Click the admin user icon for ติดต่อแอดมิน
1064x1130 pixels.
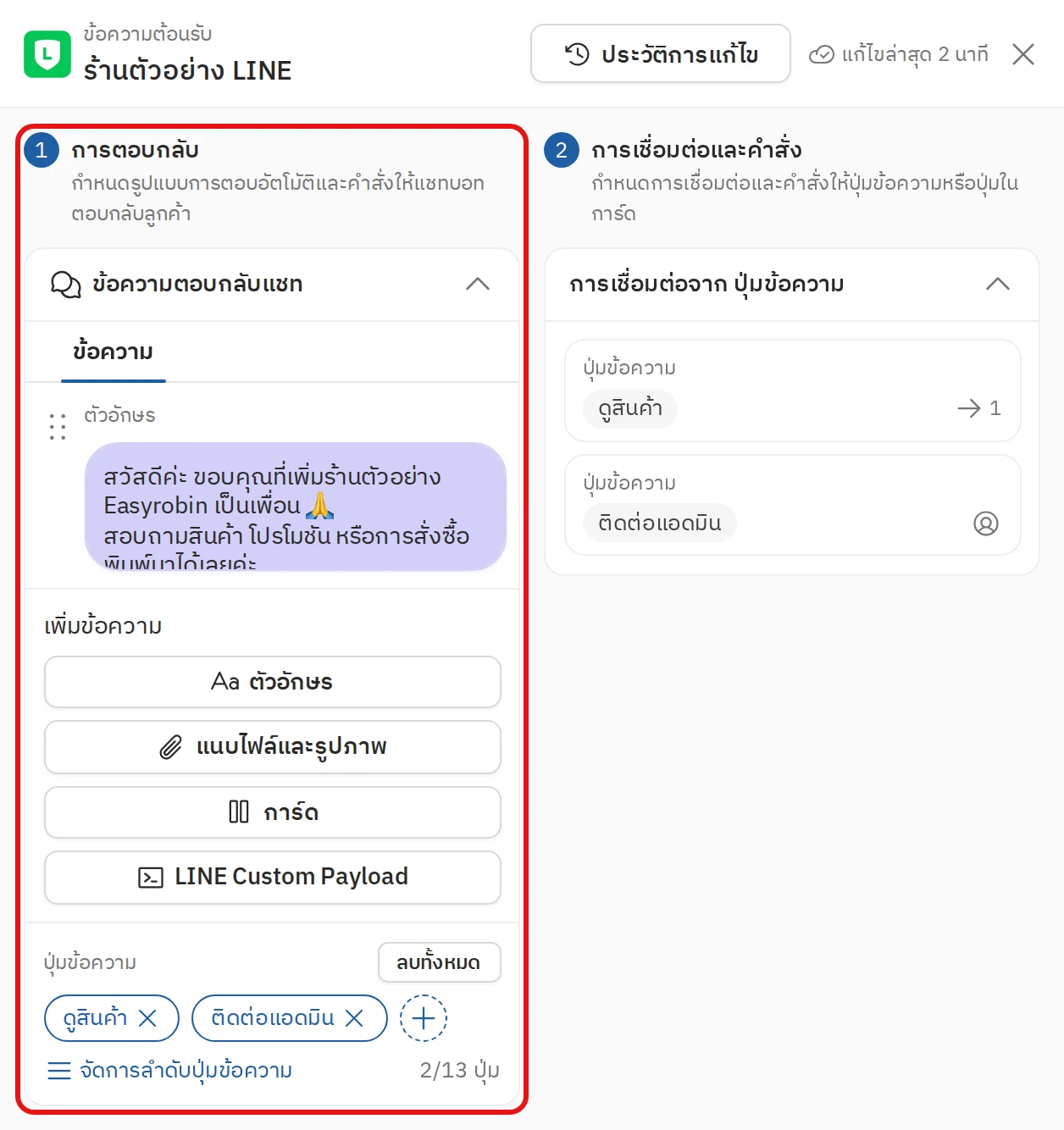click(986, 523)
